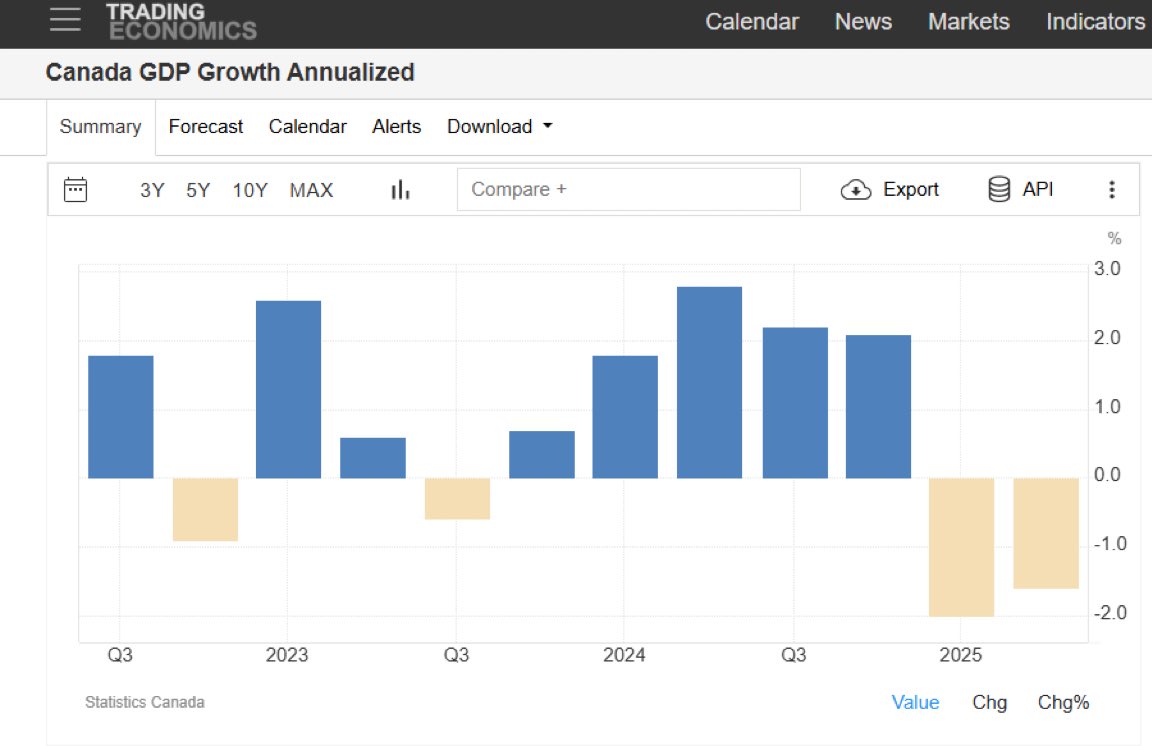This screenshot has height=746, width=1152.
Task: Select the 3Y time range
Action: coord(152,190)
